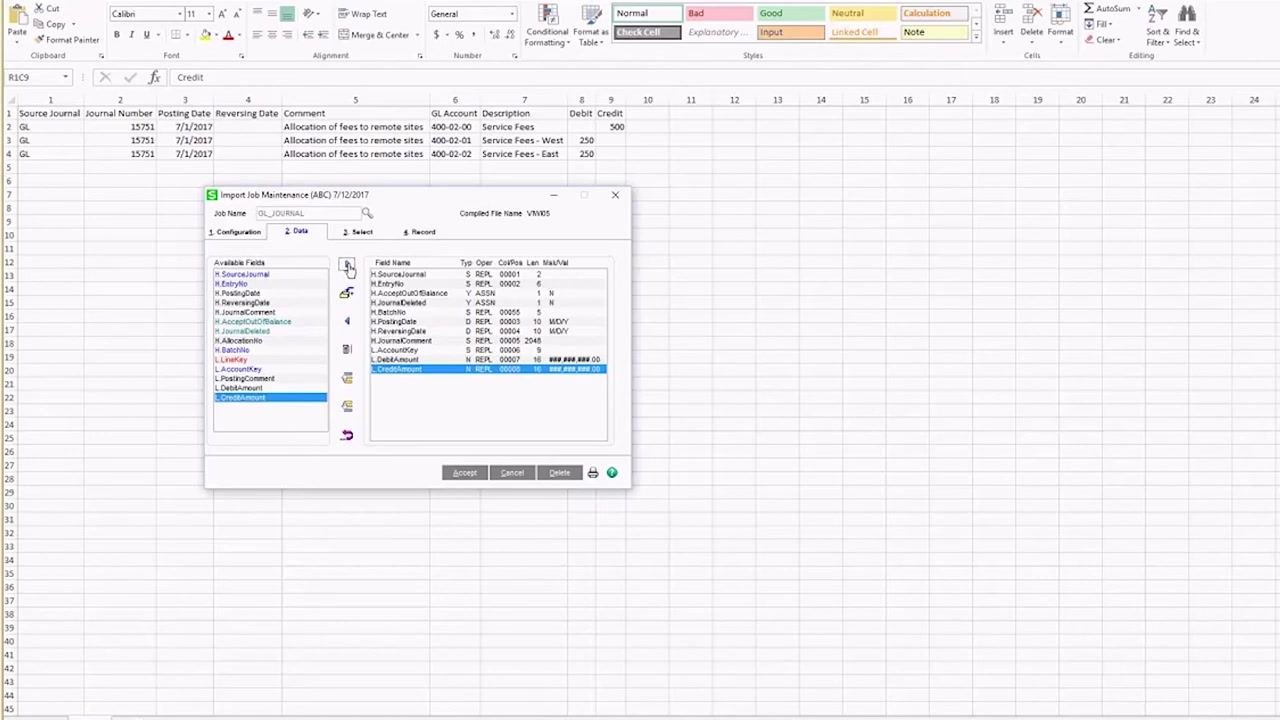Expand the Merge & Center dropdown arrow

(416, 34)
